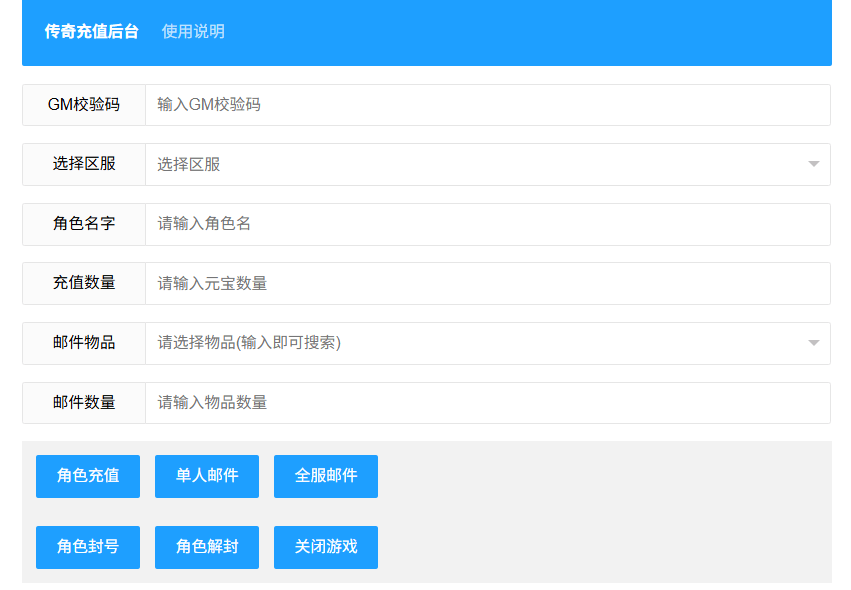The image size is (851, 590).
Task: Click the 邮件物品 row label
Action: pos(83,343)
